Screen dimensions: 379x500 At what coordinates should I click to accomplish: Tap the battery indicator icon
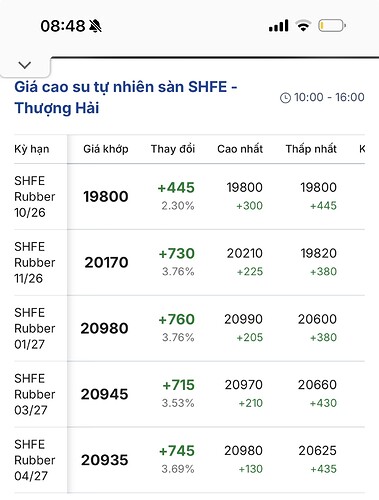[x=332, y=26]
